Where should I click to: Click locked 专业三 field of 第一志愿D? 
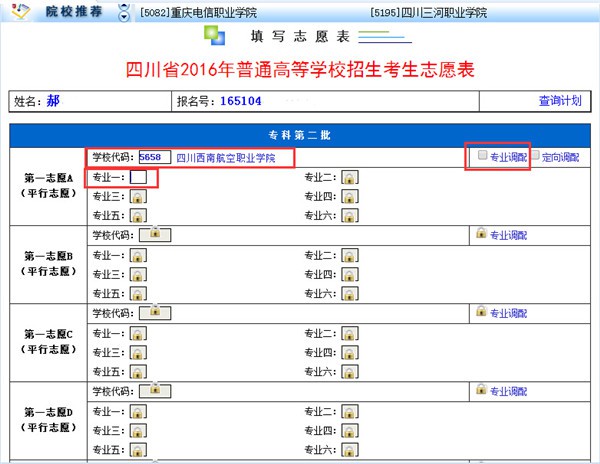pos(138,431)
